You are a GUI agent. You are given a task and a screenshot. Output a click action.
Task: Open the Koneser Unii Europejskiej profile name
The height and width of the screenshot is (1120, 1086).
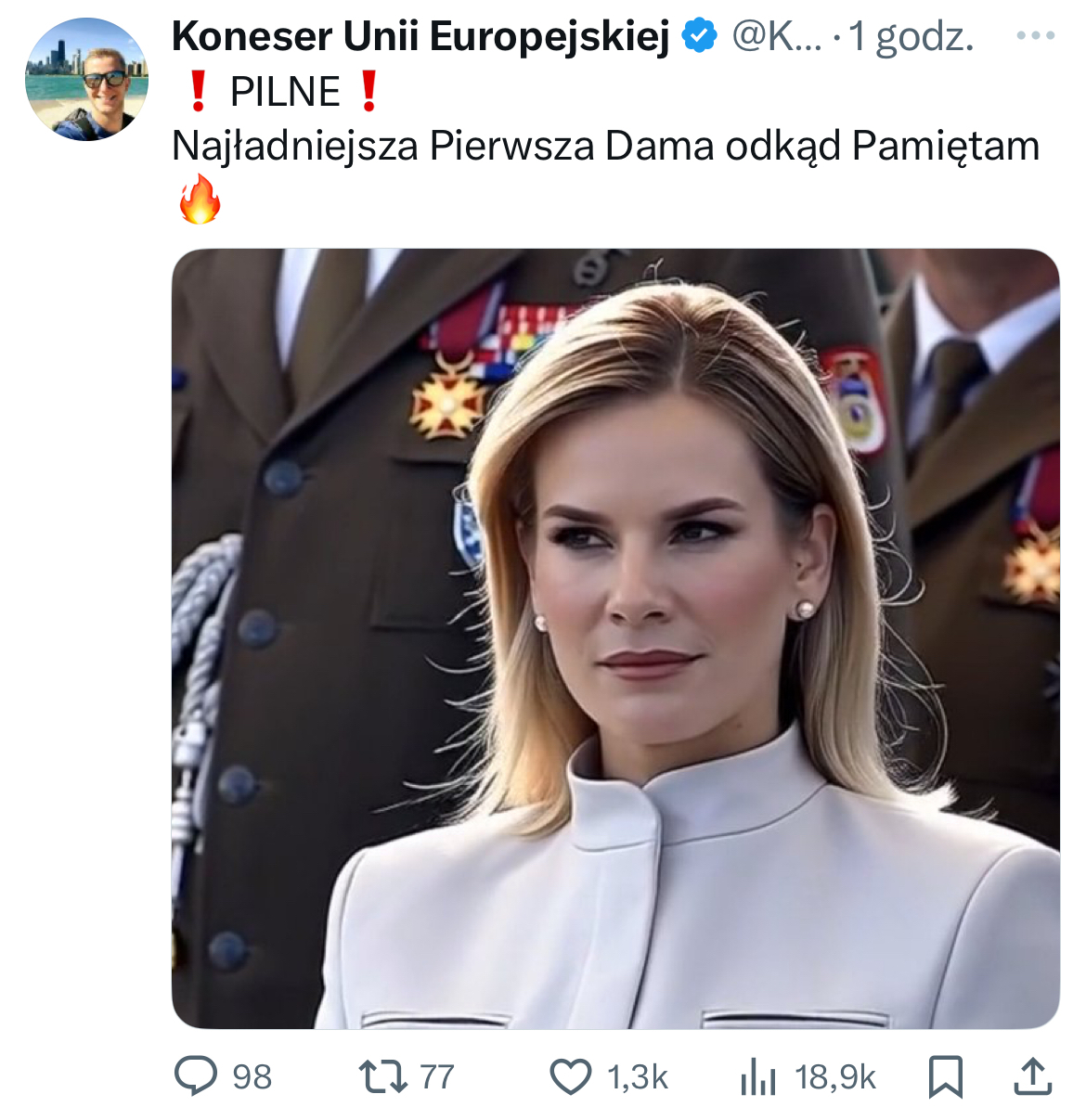pos(420,36)
